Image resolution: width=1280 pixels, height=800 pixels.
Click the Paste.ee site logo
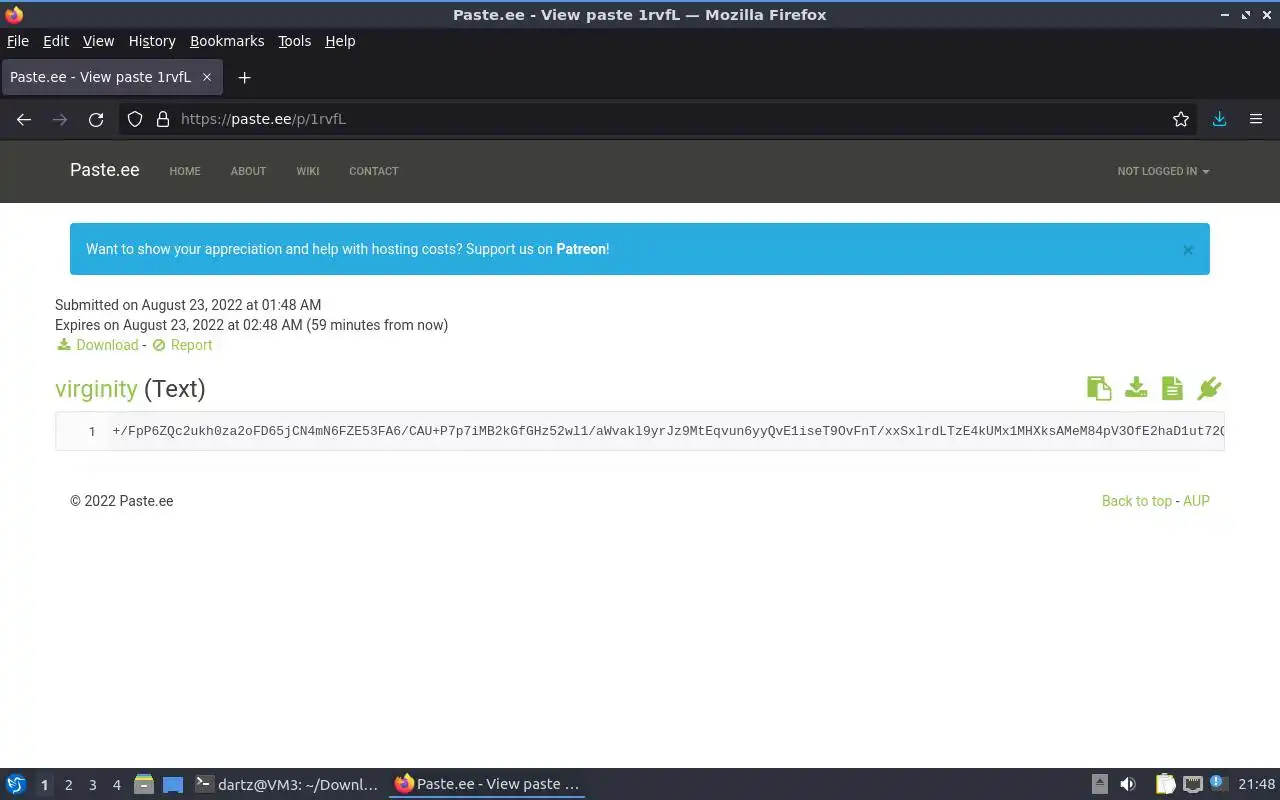pyautogui.click(x=105, y=170)
